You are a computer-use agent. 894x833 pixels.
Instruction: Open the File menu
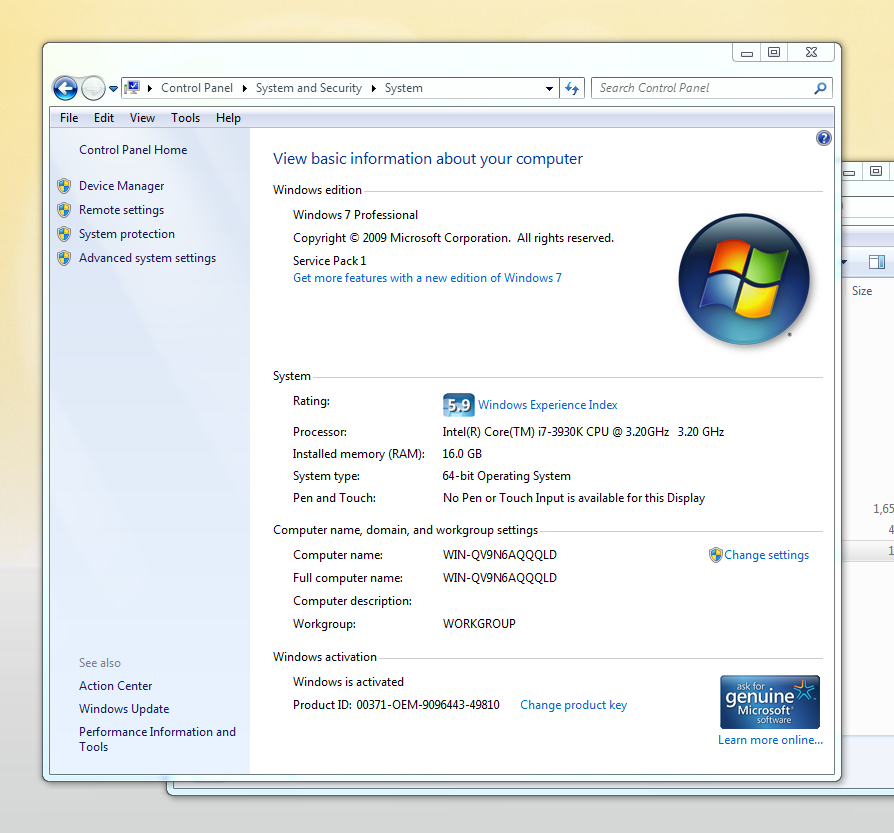[69, 118]
